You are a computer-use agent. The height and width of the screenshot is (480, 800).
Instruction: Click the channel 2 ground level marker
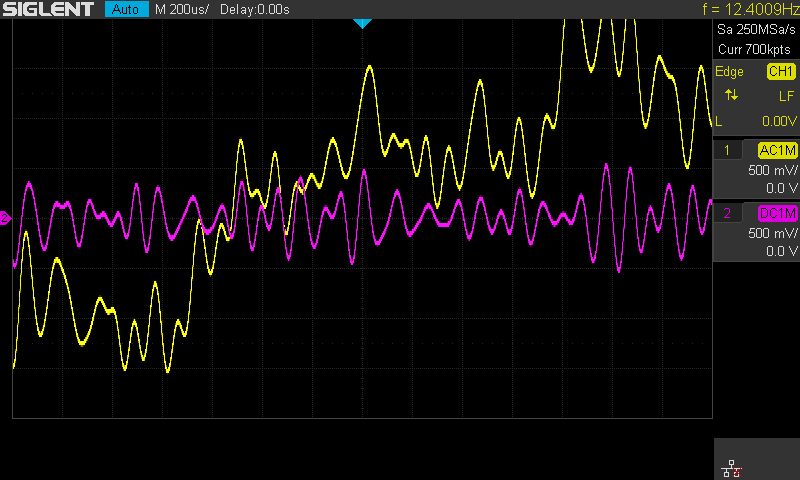click(x=5, y=218)
